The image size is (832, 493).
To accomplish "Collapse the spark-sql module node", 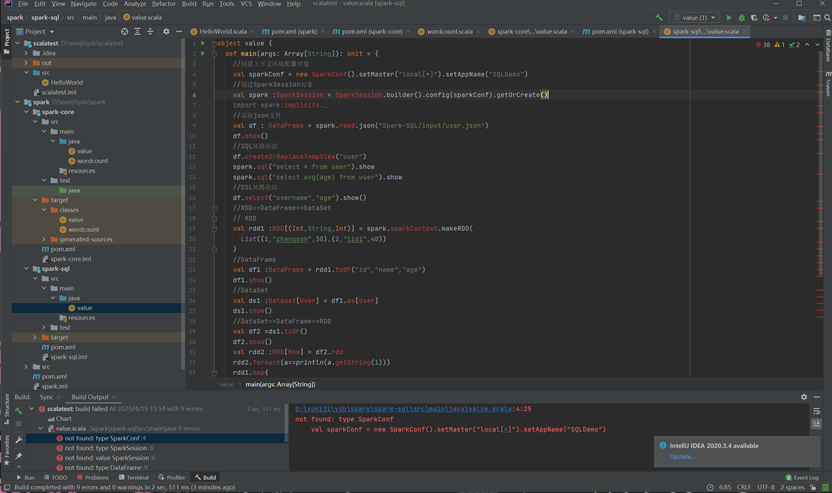I will pyautogui.click(x=26, y=269).
